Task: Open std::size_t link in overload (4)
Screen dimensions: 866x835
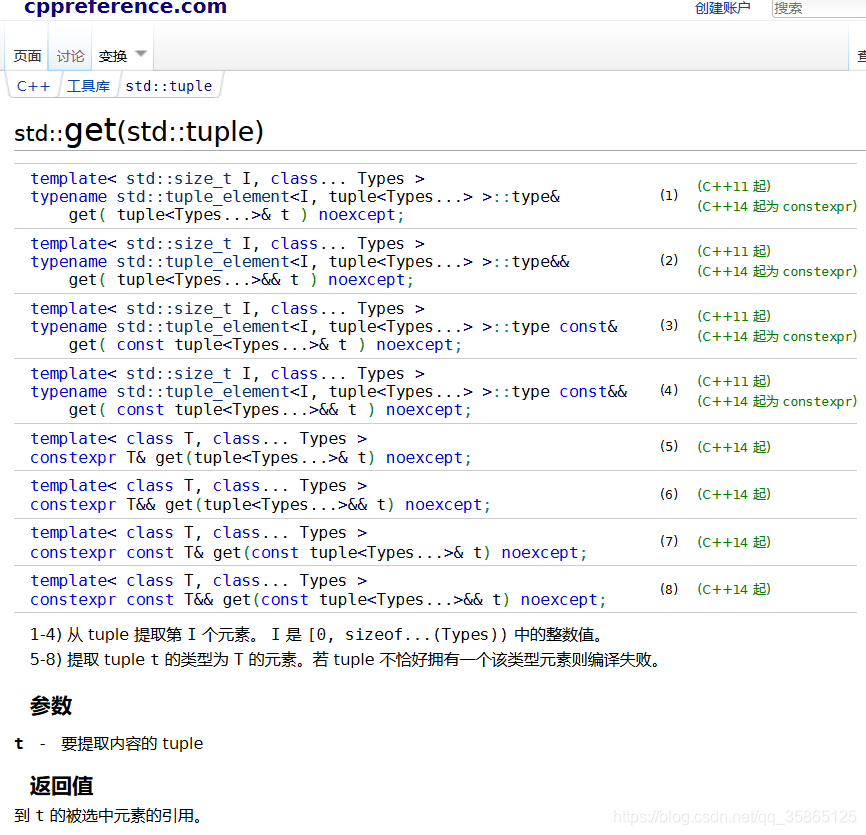Action: click(x=178, y=374)
